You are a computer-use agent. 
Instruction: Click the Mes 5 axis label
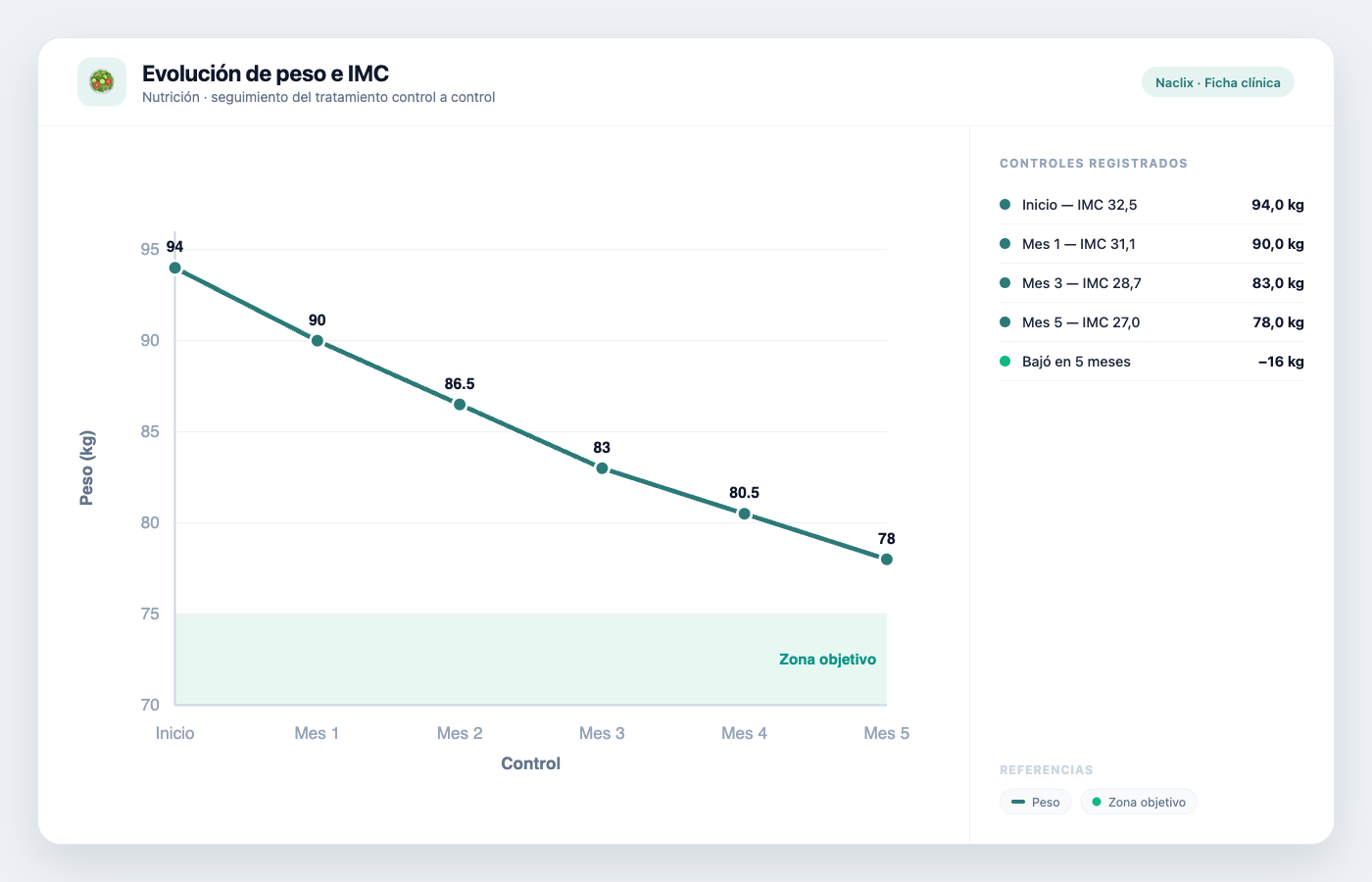tap(887, 733)
